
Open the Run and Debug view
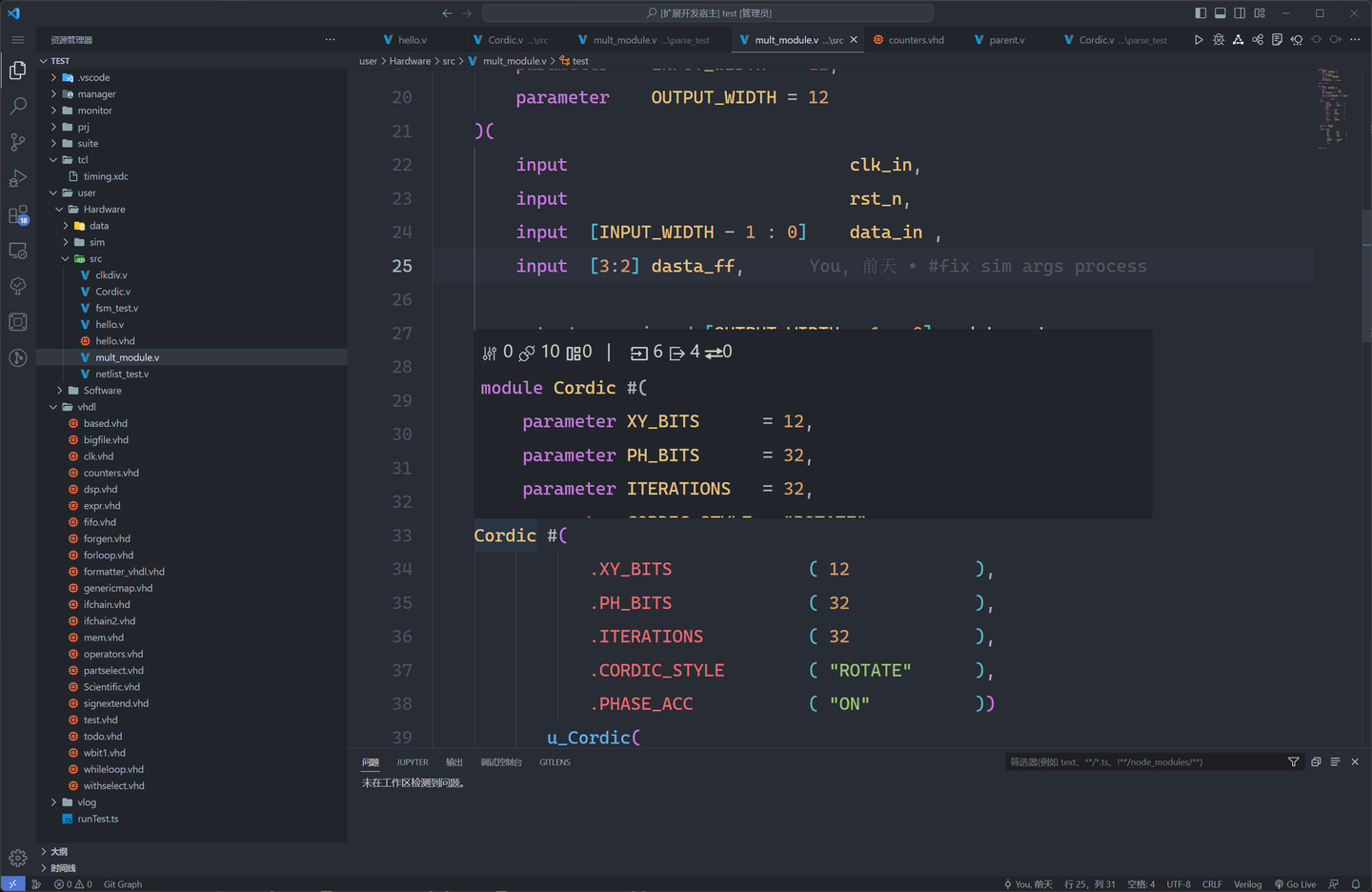(x=18, y=179)
